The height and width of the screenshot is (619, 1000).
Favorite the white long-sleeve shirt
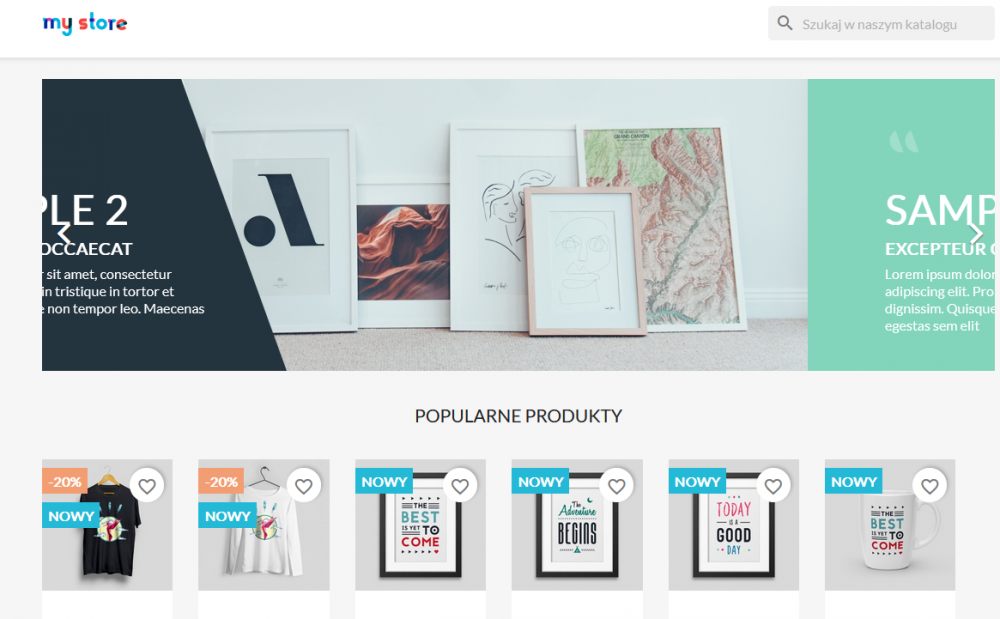click(x=304, y=486)
